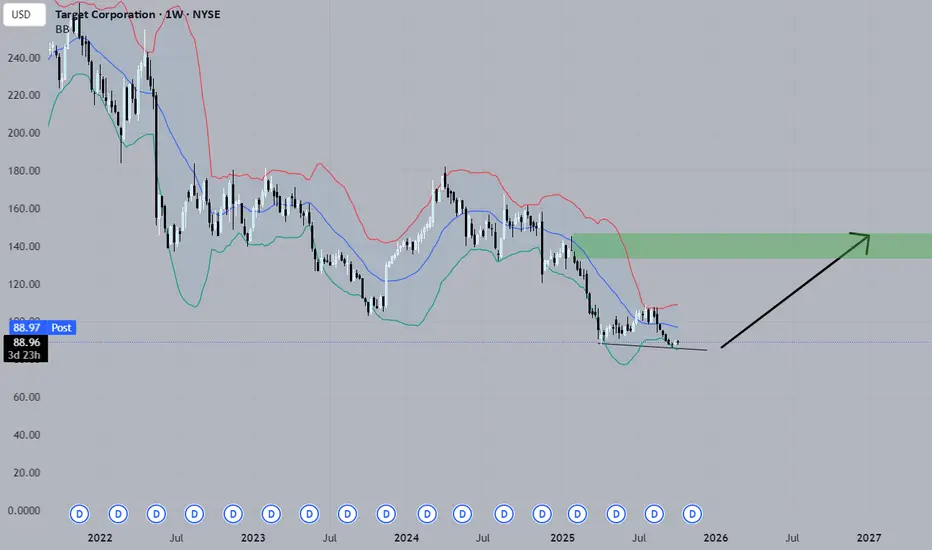The width and height of the screenshot is (932, 550).
Task: Click the 2026 time axis label
Action: point(716,538)
